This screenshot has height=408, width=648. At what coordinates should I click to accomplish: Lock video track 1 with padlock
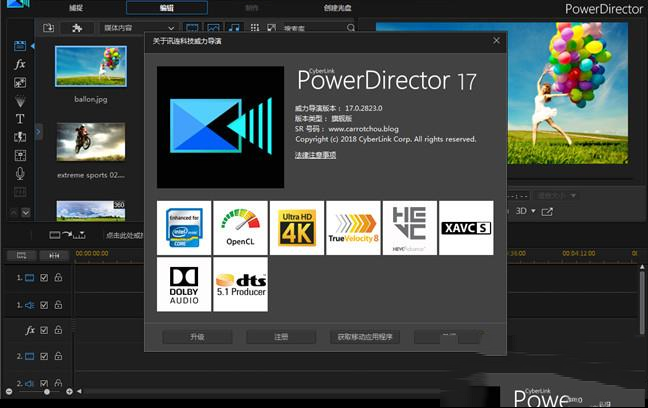(x=58, y=277)
